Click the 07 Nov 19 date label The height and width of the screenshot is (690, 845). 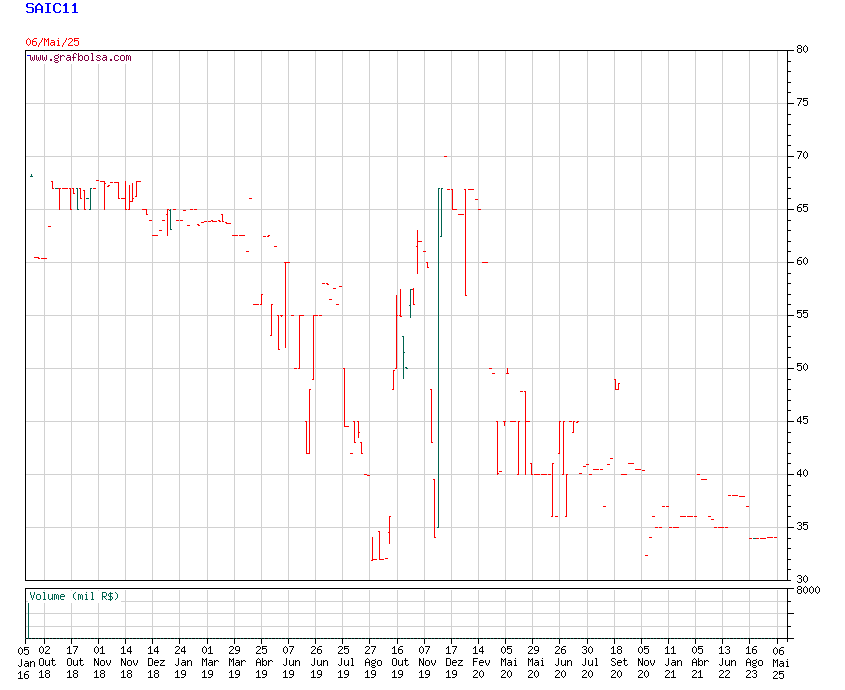tap(426, 663)
